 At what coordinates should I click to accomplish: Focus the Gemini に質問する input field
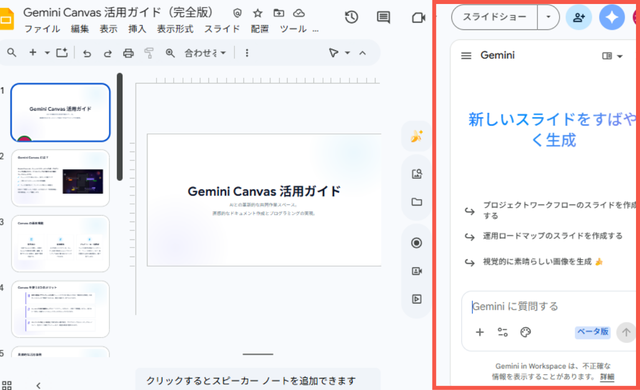point(548,306)
